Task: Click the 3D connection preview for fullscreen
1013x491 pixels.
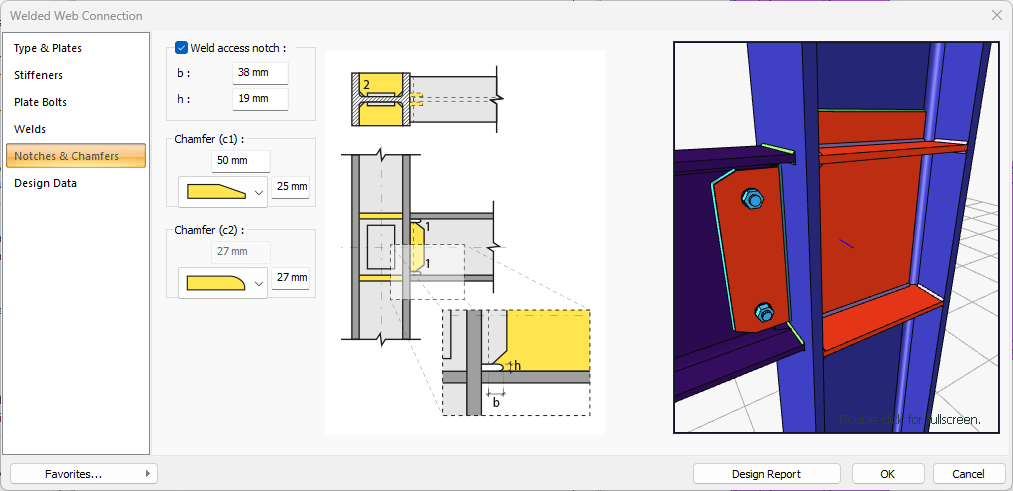Action: pyautogui.click(x=837, y=237)
